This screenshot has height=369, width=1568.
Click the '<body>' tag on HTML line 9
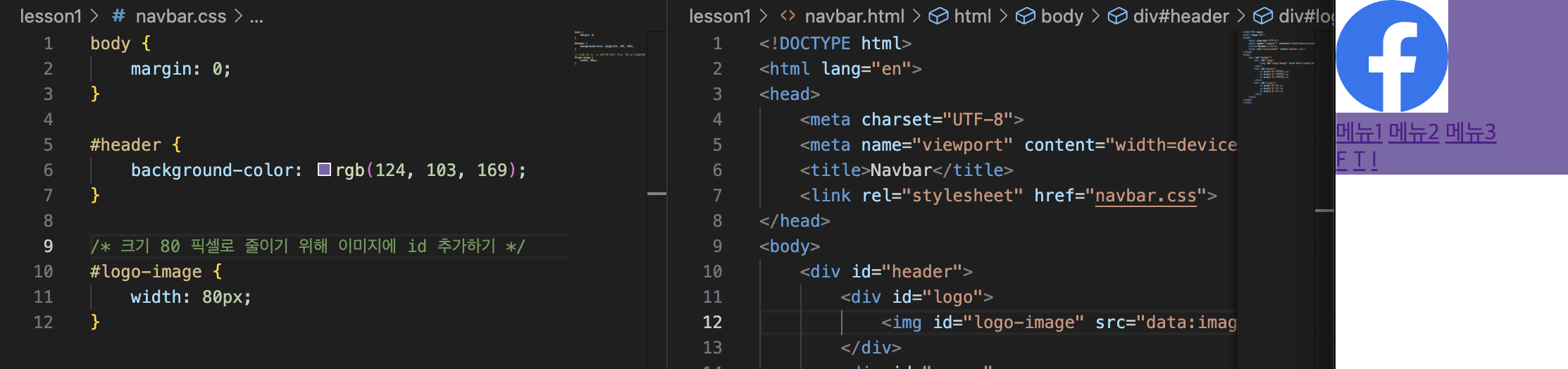tap(790, 246)
